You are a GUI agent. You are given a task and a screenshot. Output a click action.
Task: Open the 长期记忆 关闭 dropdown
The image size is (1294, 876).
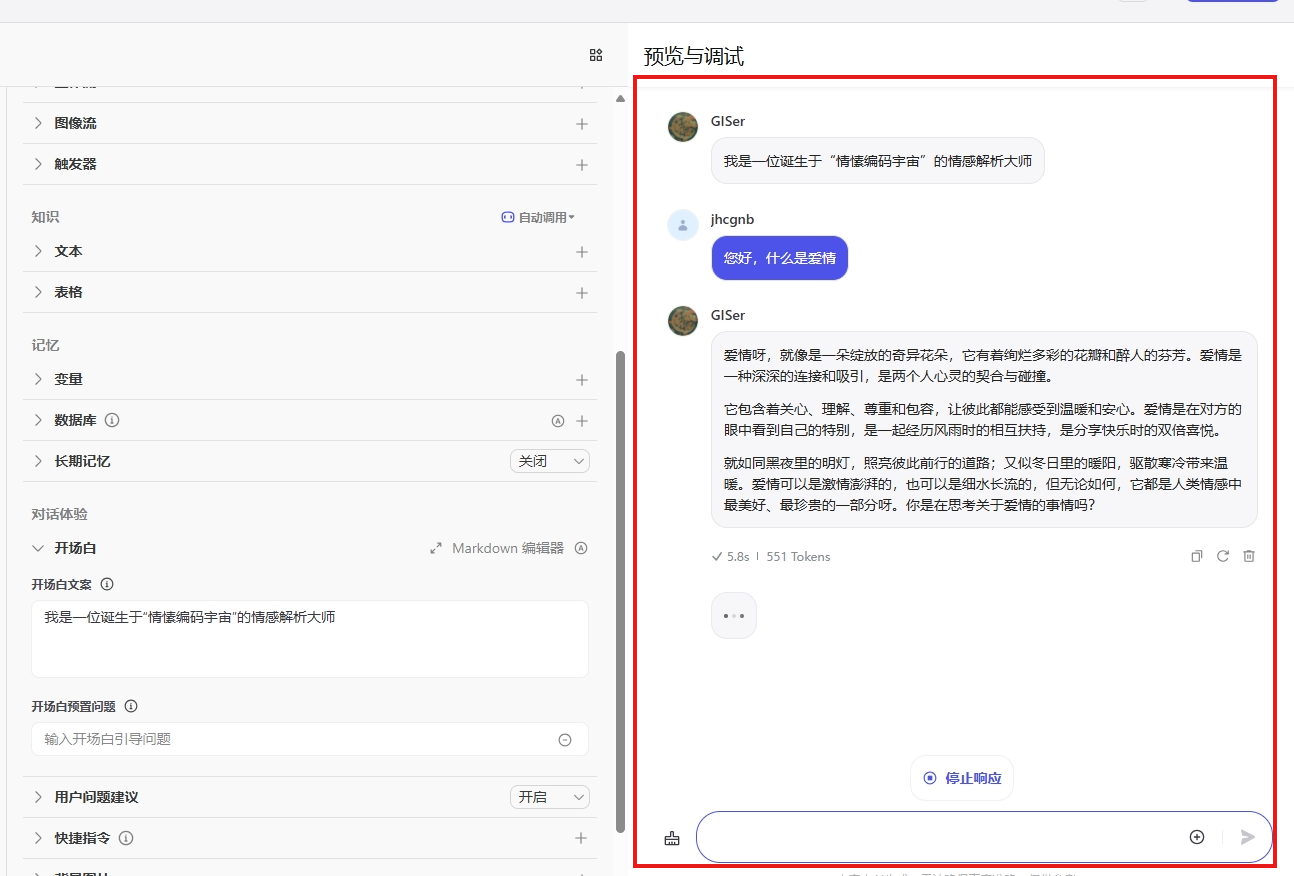click(x=549, y=461)
